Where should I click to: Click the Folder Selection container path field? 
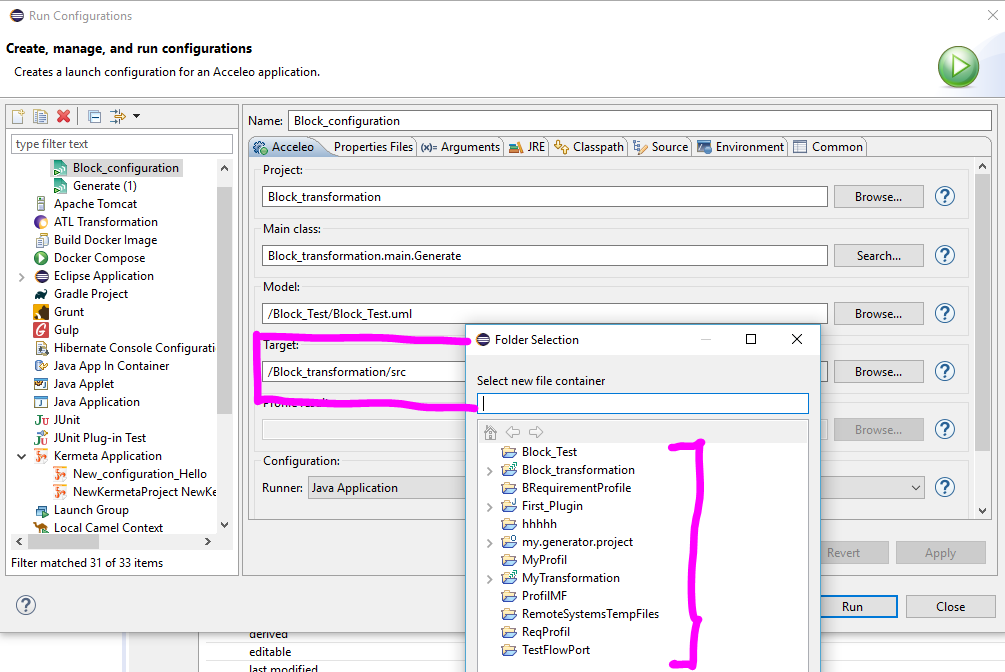643,403
